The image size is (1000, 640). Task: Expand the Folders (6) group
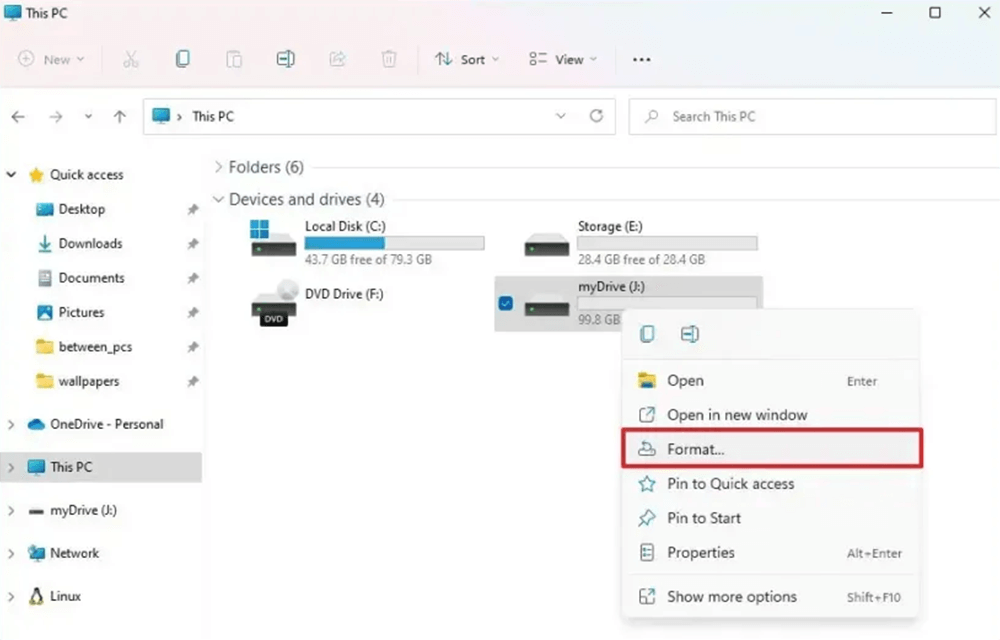tap(219, 167)
